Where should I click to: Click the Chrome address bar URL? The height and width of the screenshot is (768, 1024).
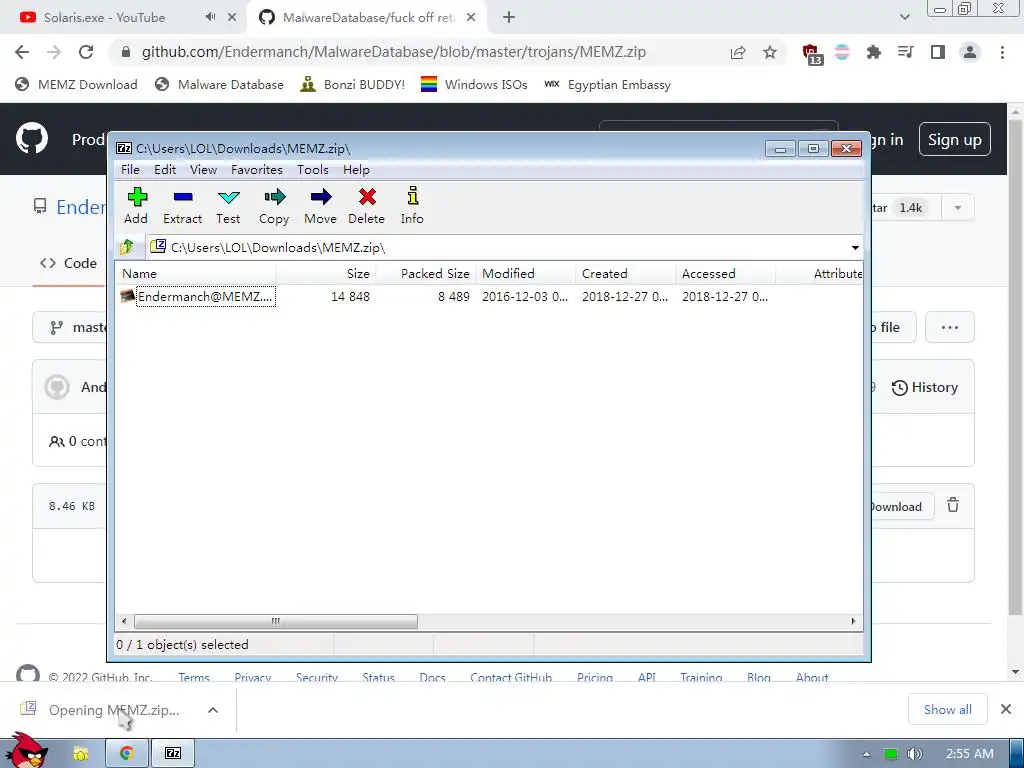tap(394, 52)
